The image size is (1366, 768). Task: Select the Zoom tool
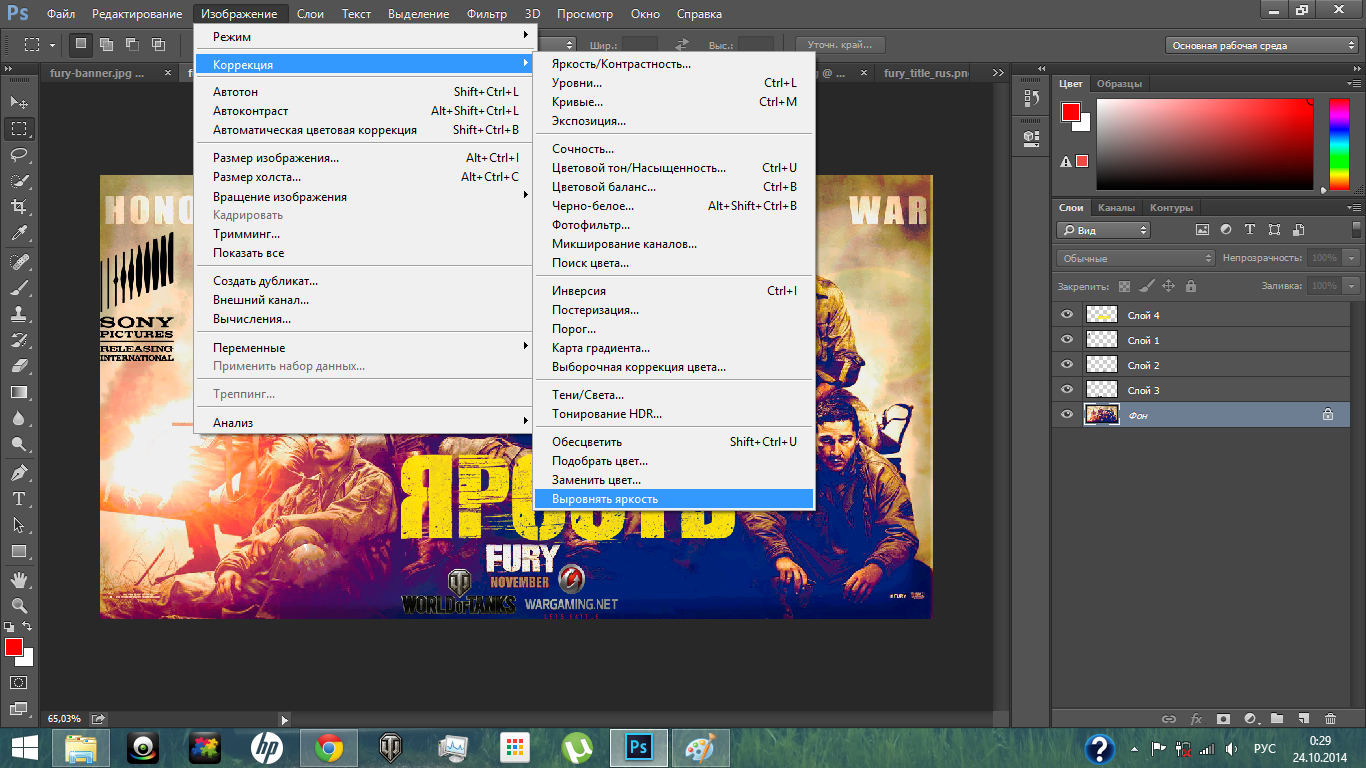19,605
